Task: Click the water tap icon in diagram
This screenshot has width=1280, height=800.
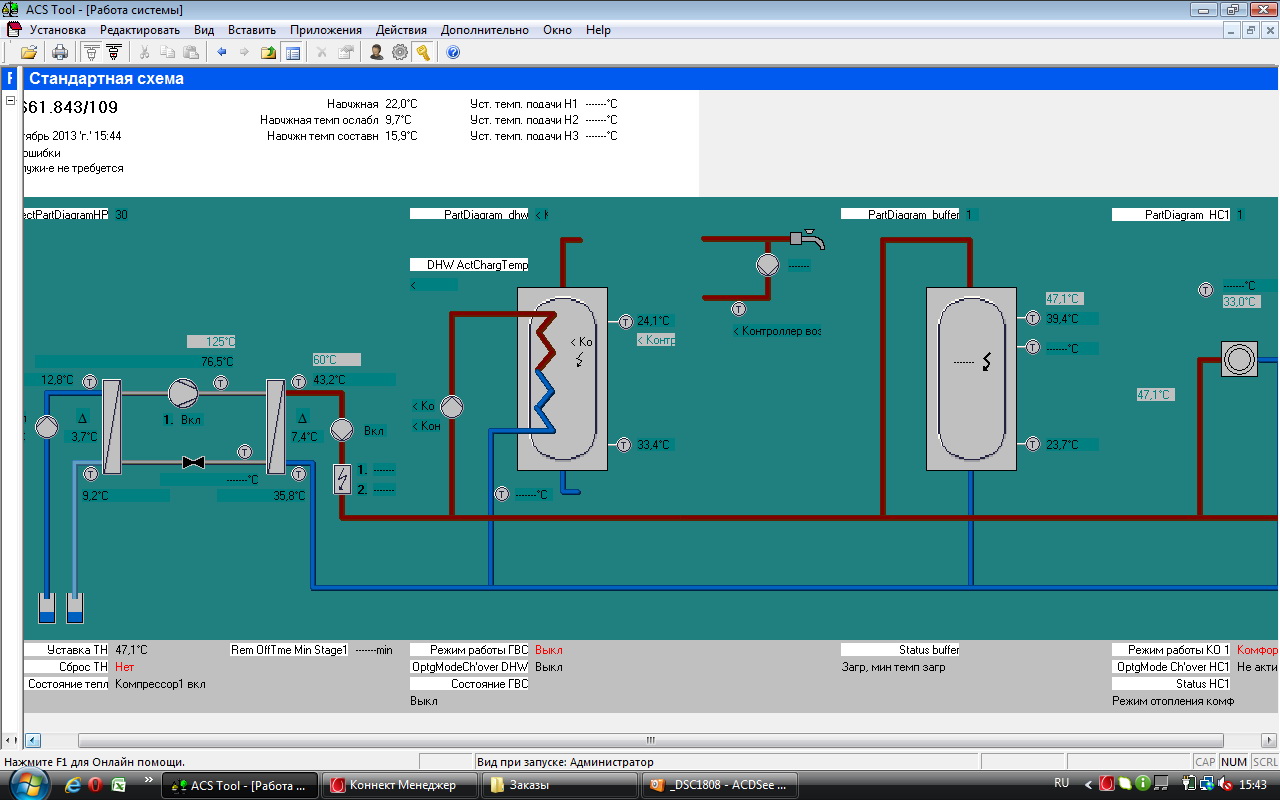Action: click(x=807, y=239)
